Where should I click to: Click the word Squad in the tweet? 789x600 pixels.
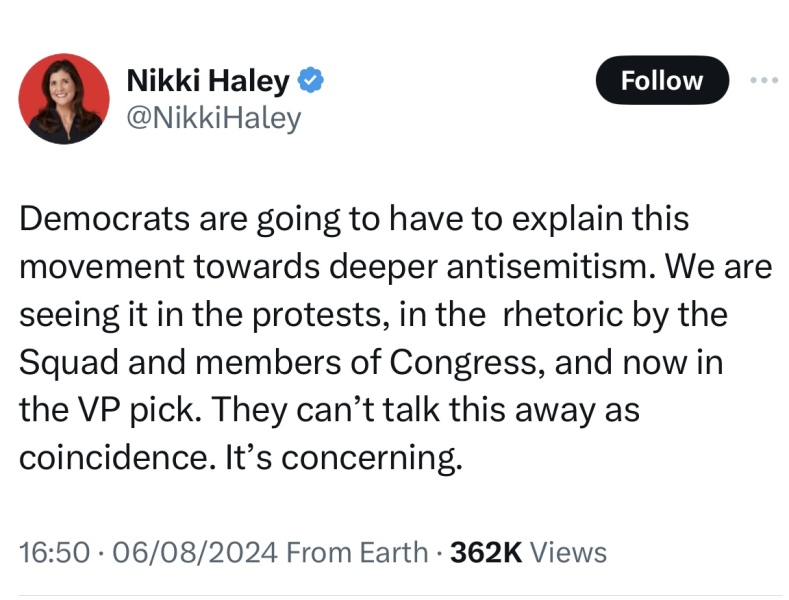tap(62, 361)
